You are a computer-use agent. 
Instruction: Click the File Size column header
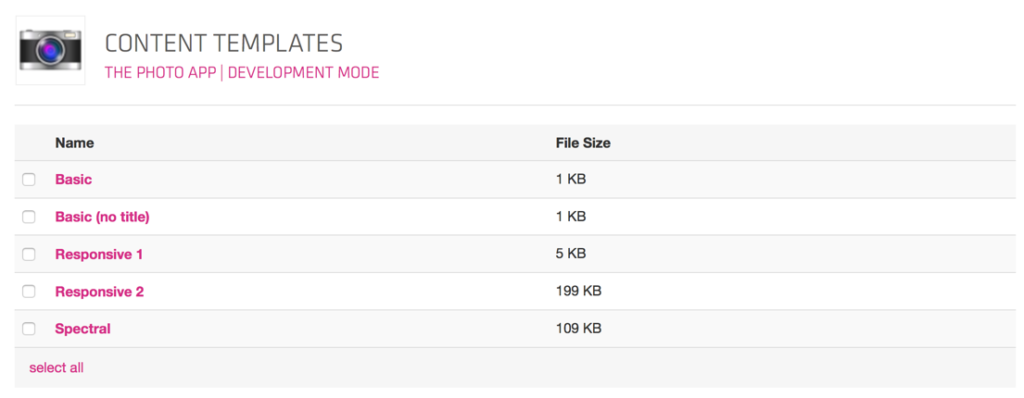pyautogui.click(x=583, y=142)
